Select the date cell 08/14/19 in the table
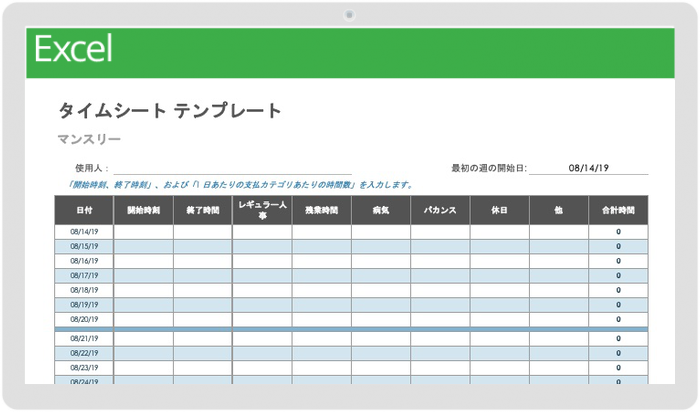Viewport: 700px width, 412px height. click(x=84, y=232)
